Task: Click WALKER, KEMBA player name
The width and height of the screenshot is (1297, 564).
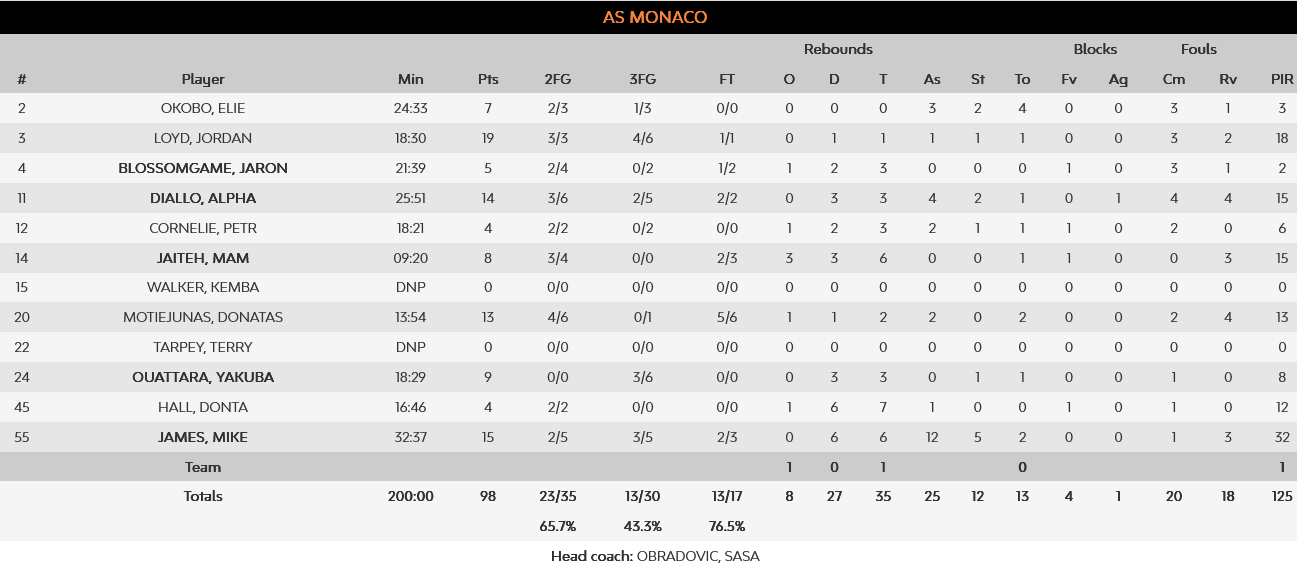Action: click(x=203, y=287)
